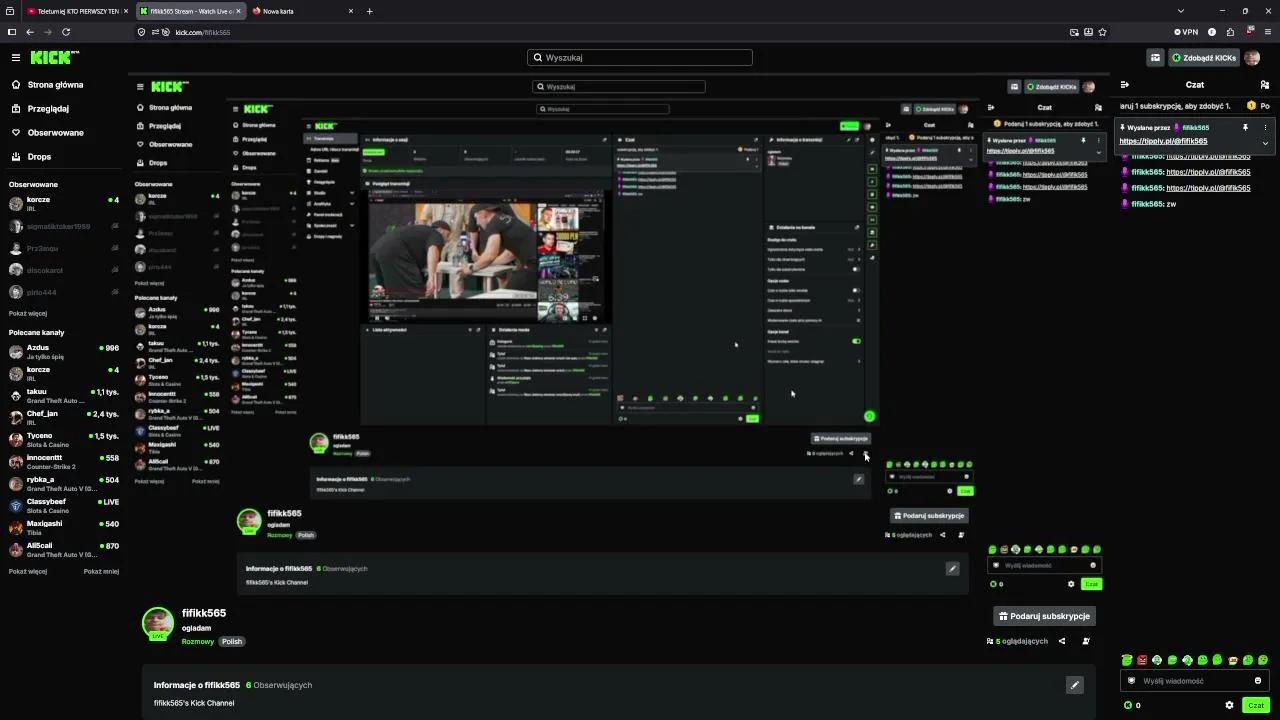Image resolution: width=1280 pixels, height=720 pixels.
Task: Click the green KICK logo
Action: coord(51,58)
